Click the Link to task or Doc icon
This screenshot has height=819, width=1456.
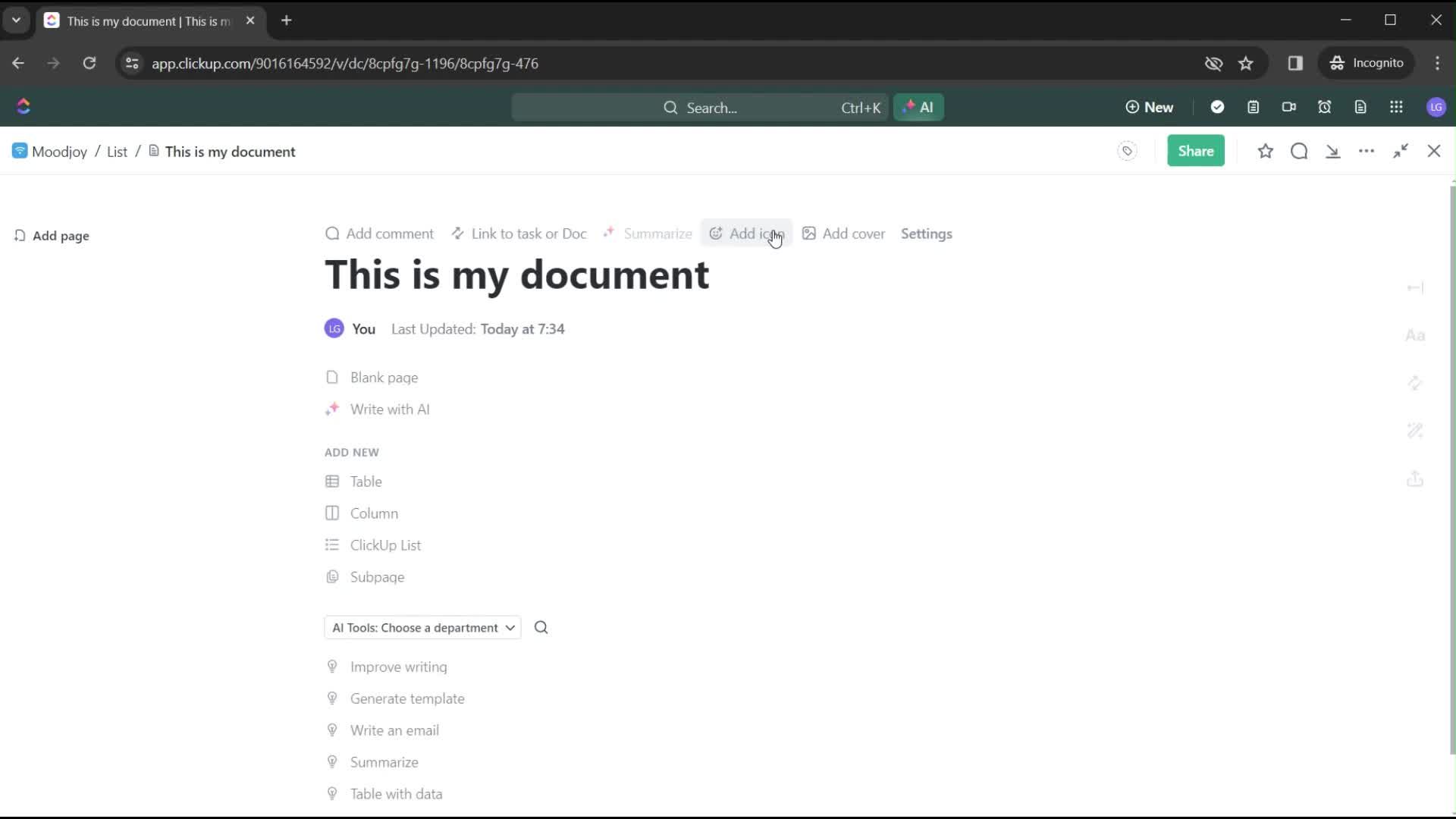click(x=457, y=233)
